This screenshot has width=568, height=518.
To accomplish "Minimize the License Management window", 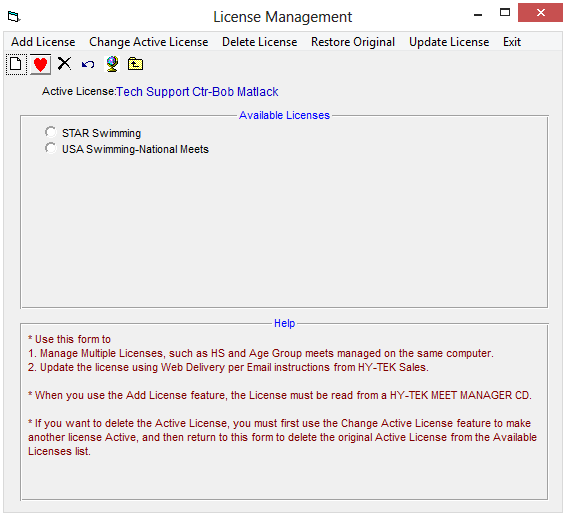I will [478, 15].
